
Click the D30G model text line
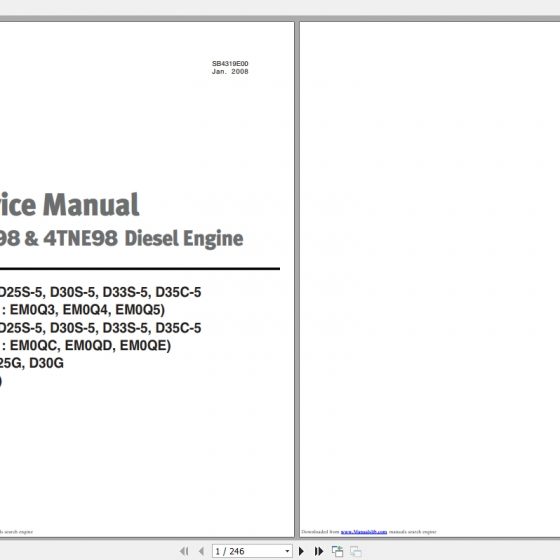32,363
